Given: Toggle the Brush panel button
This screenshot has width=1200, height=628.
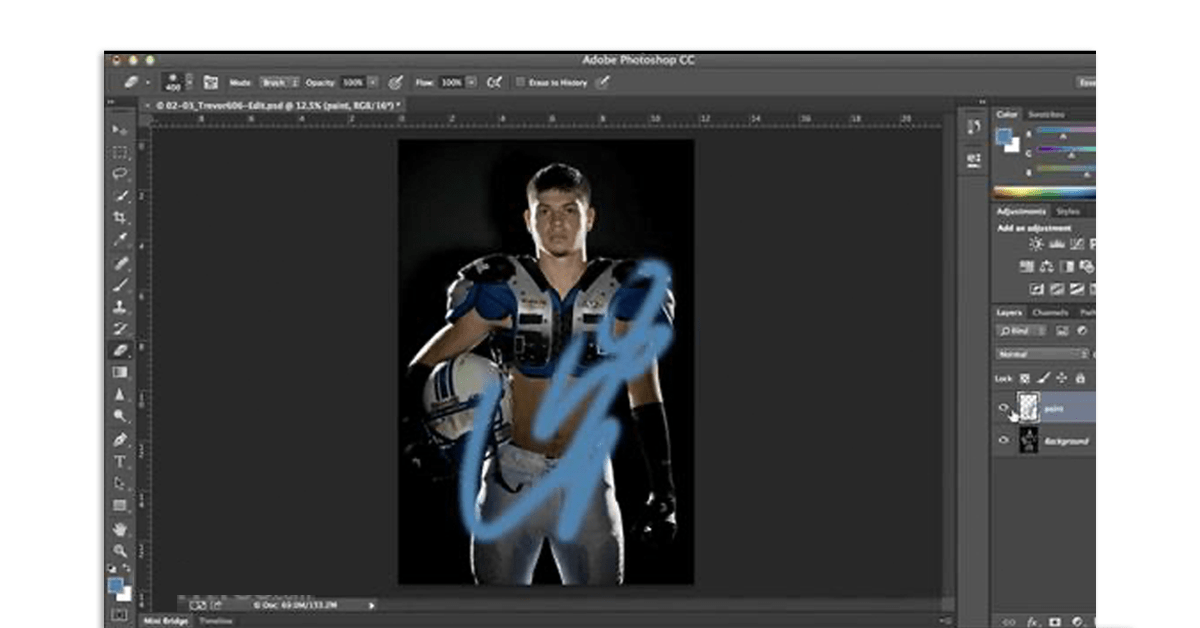Looking at the screenshot, I should tap(211, 83).
